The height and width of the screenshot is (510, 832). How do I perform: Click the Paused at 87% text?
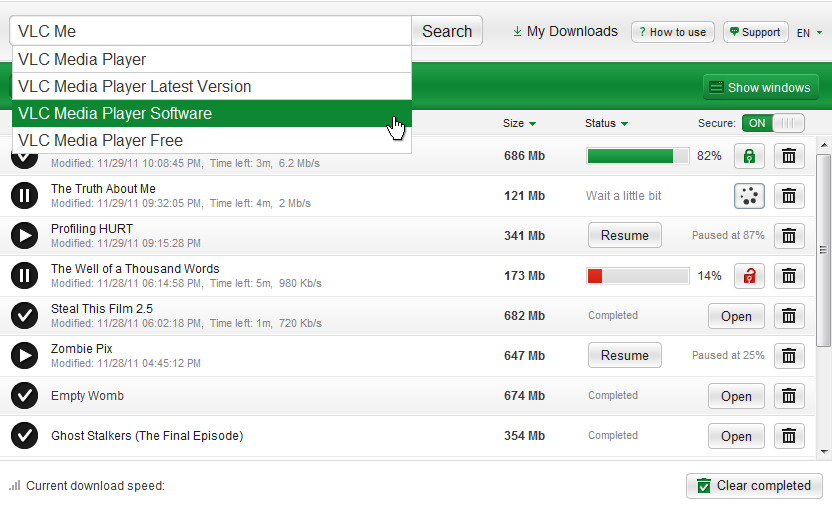(728, 235)
